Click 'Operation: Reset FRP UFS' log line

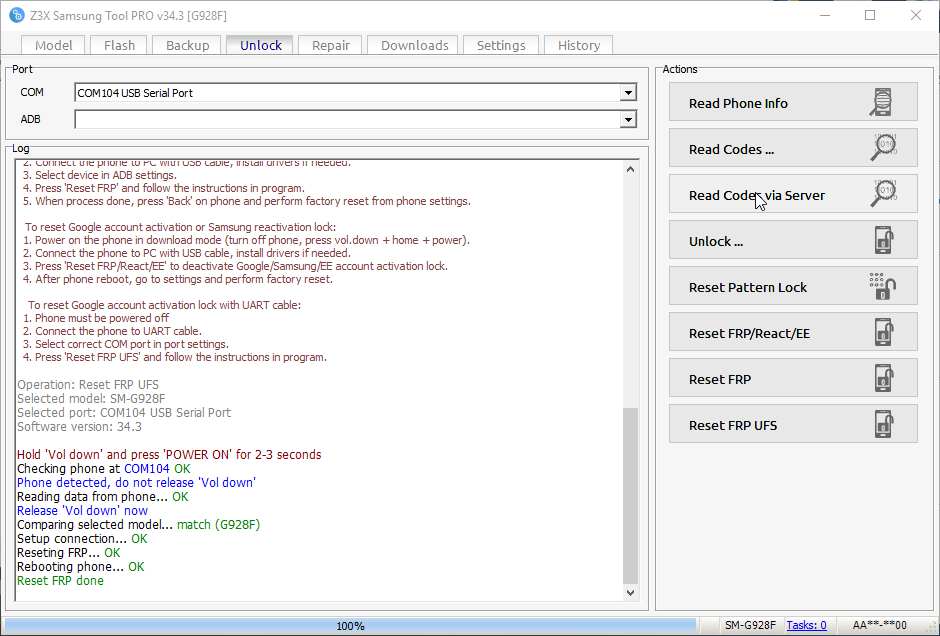(x=88, y=385)
